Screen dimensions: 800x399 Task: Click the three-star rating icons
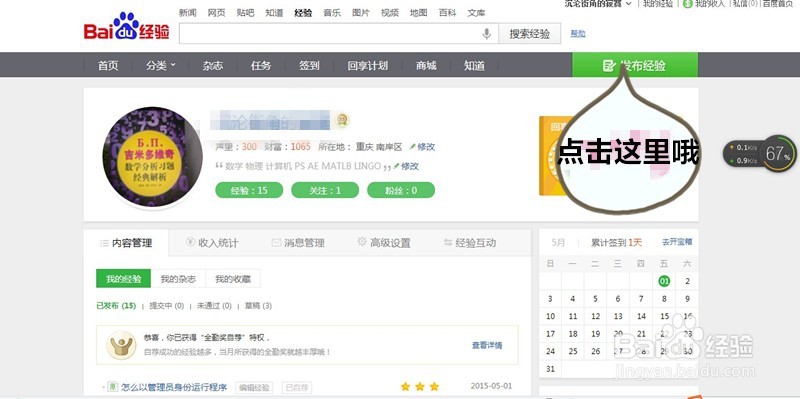[x=420, y=386]
